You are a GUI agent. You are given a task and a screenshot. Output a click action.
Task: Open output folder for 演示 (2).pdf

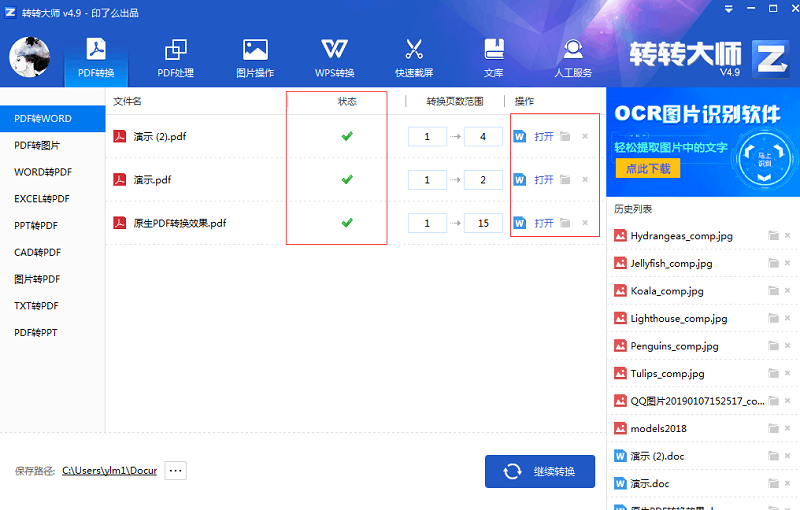[565, 136]
